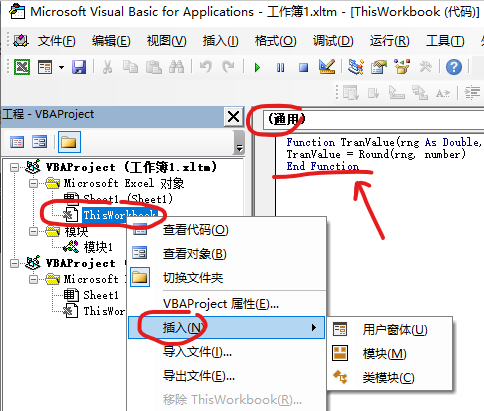Save the workbook via floppy icon
The image size is (484, 411).
(x=79, y=67)
